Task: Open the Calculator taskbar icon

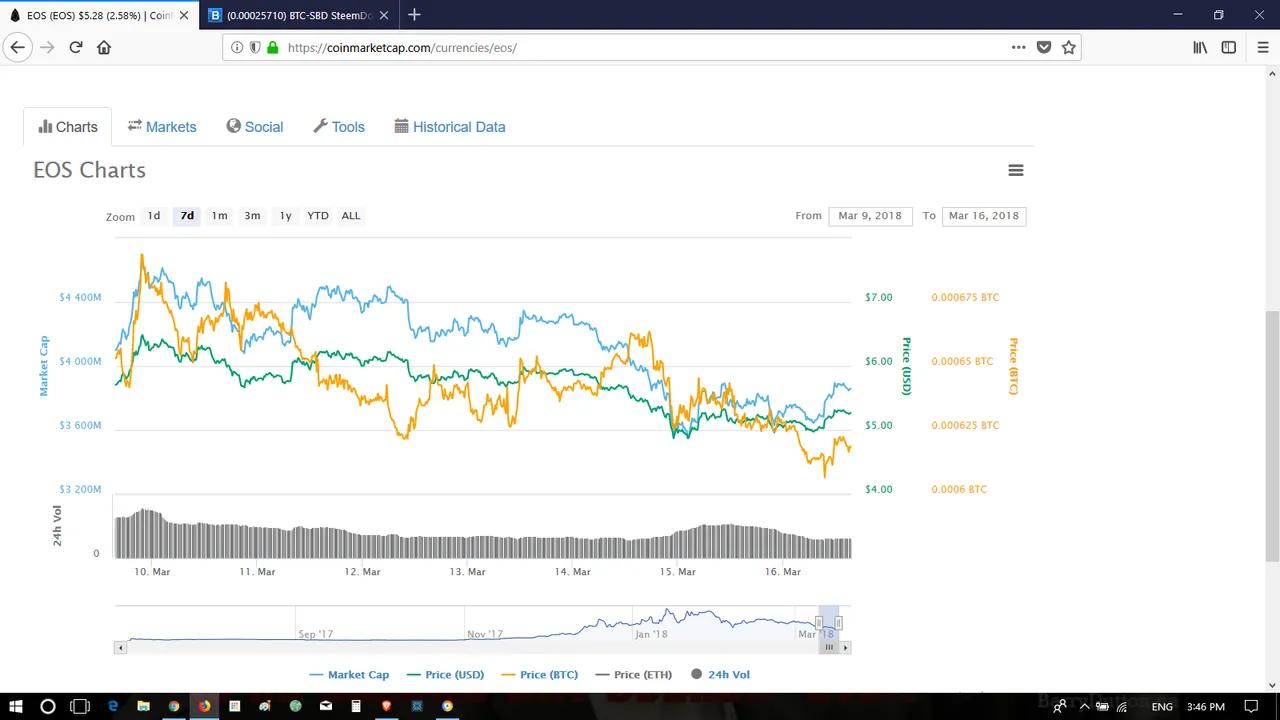Action: click(x=356, y=706)
